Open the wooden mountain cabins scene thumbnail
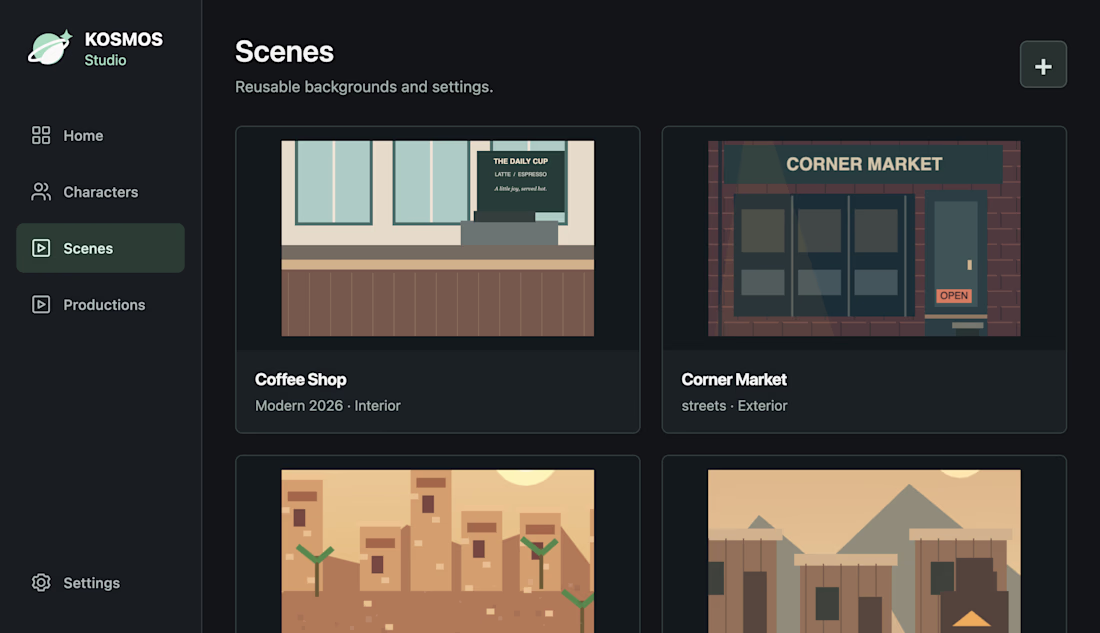The width and height of the screenshot is (1100, 633). [x=864, y=551]
